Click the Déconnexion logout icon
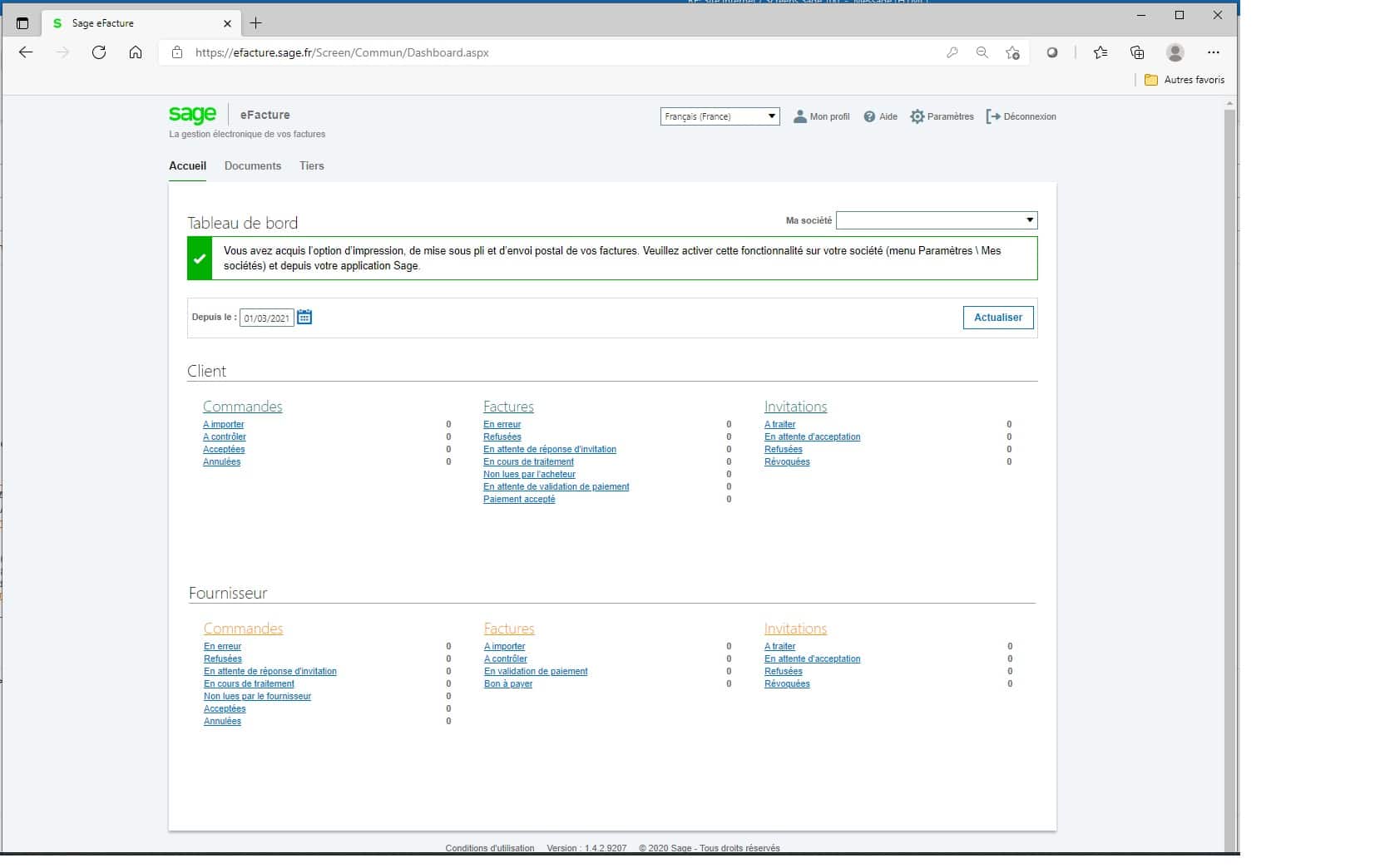 [992, 117]
